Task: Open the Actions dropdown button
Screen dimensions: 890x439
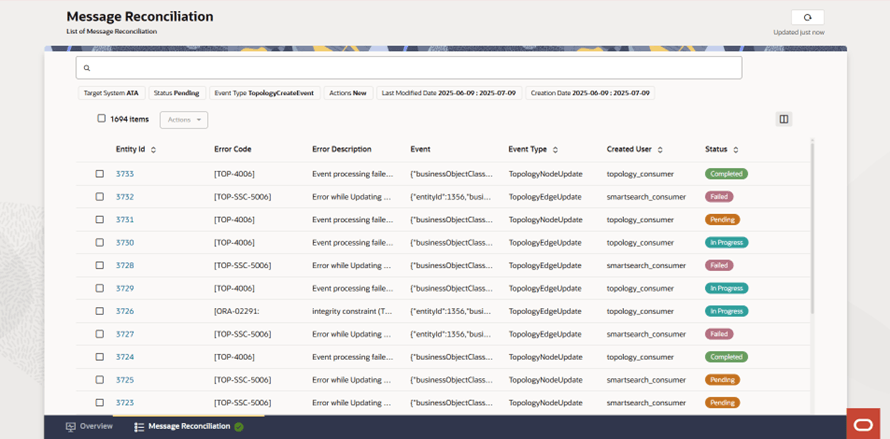Action: click(183, 120)
